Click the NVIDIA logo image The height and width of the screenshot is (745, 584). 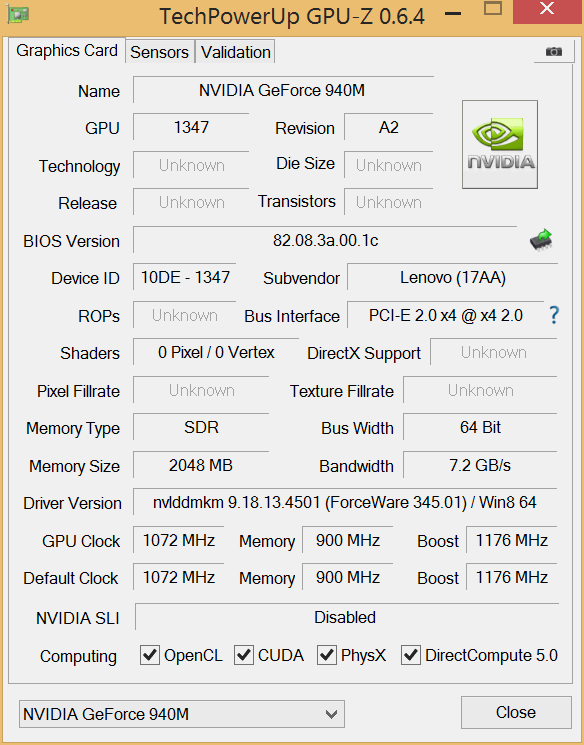coord(500,144)
